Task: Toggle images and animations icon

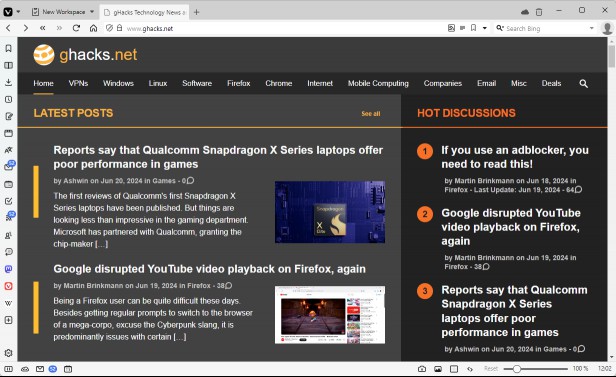Action: tap(438, 369)
